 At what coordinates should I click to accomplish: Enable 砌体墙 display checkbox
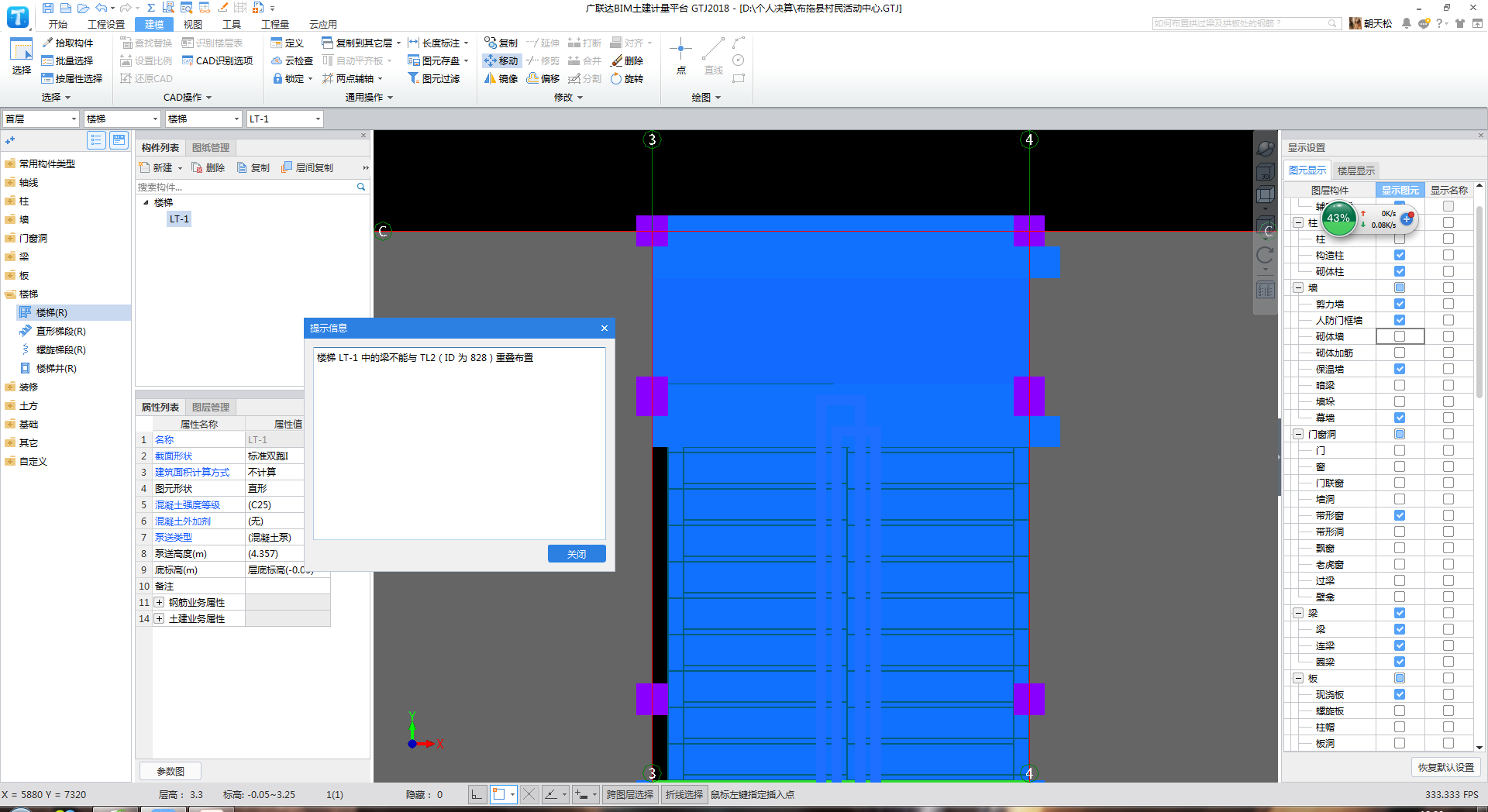click(x=1400, y=336)
